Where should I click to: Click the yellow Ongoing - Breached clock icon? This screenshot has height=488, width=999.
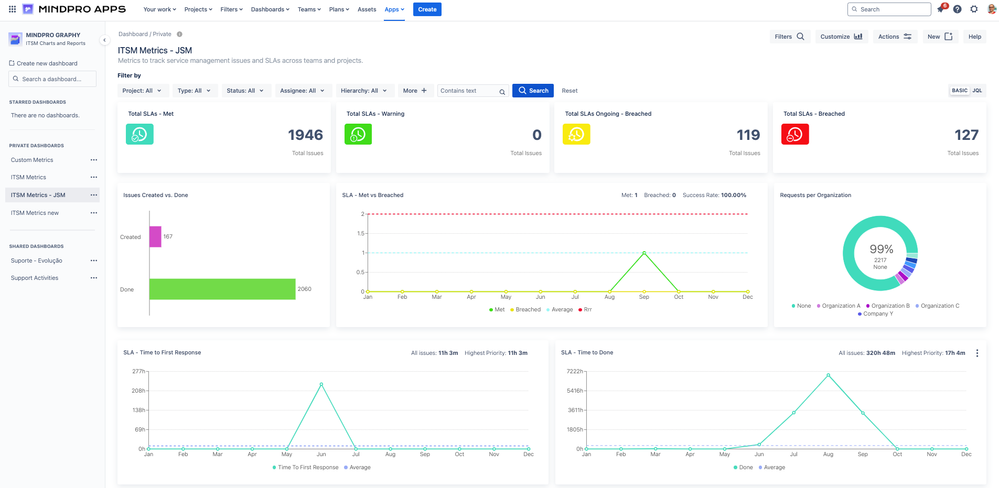(577, 134)
